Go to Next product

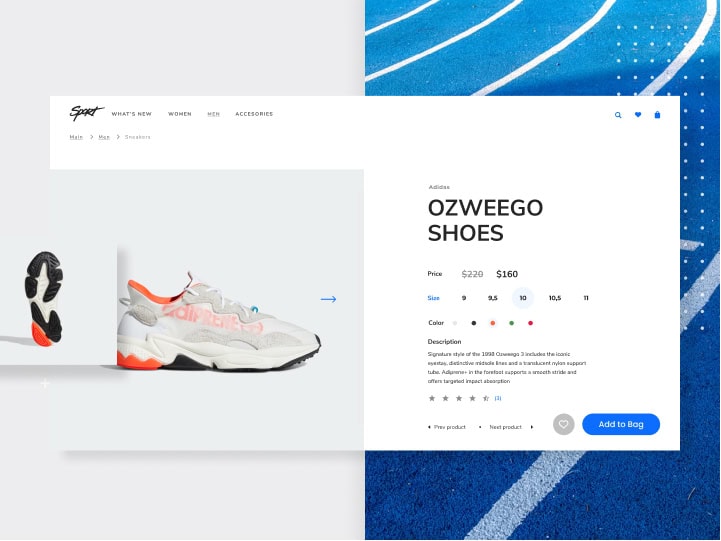(x=505, y=427)
